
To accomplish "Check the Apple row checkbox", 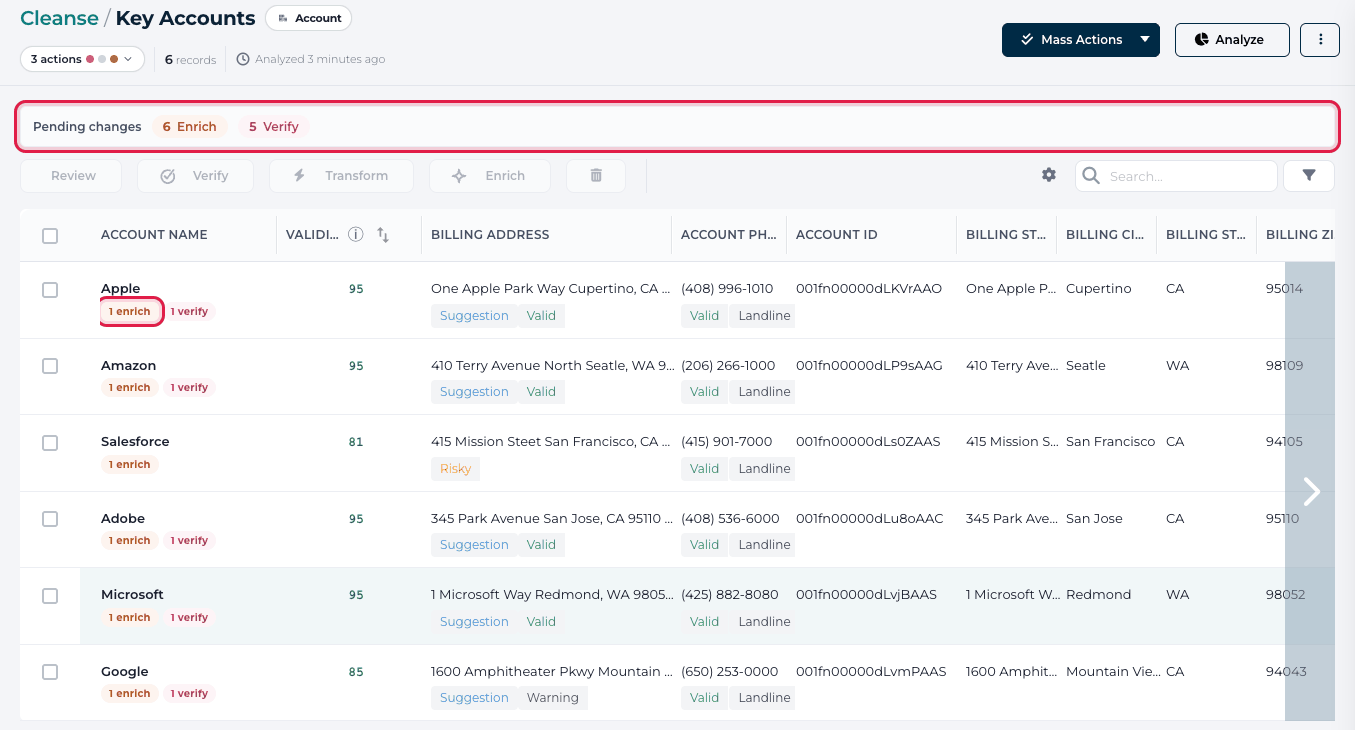I will [50, 290].
